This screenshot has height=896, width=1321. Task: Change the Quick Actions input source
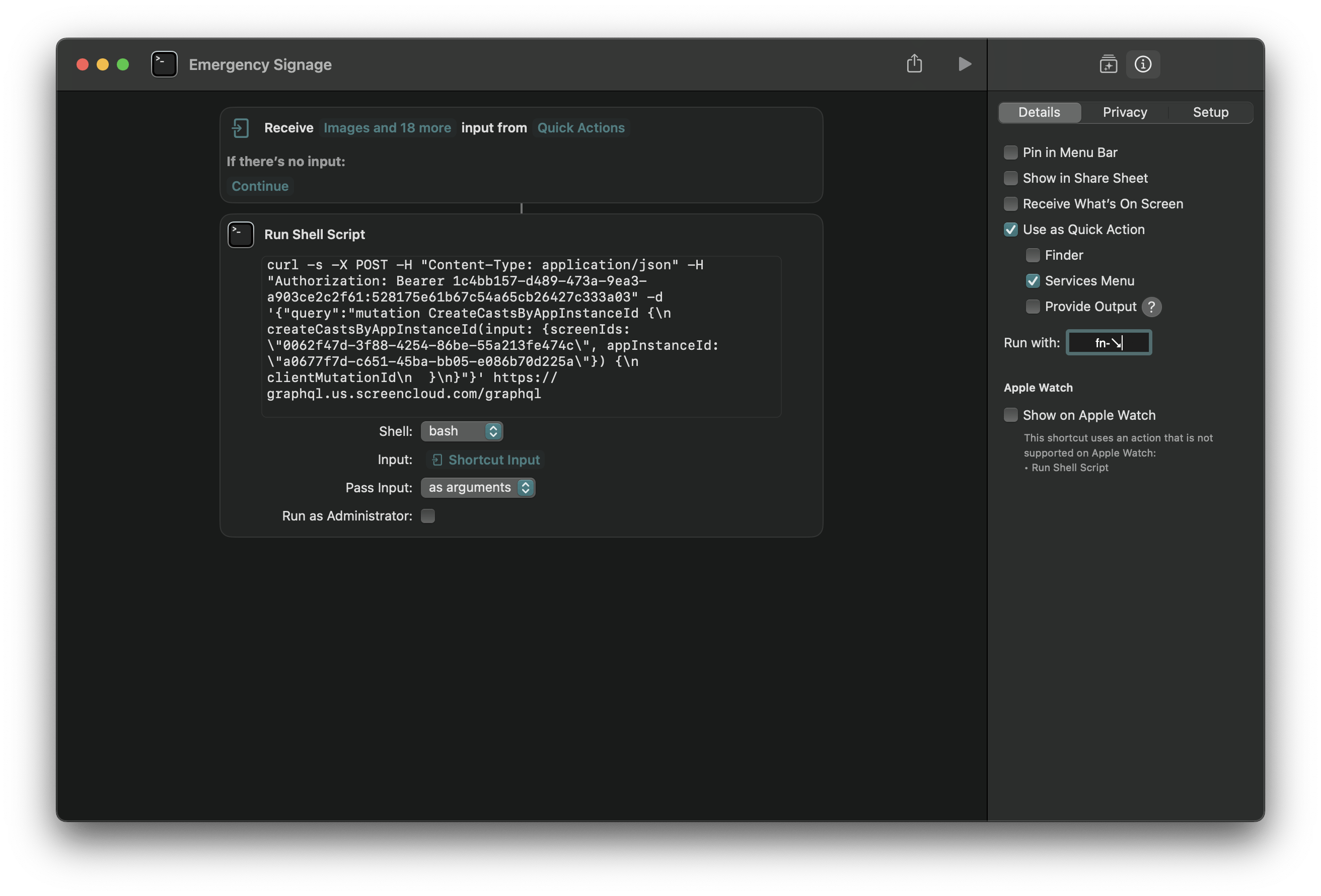pos(580,128)
